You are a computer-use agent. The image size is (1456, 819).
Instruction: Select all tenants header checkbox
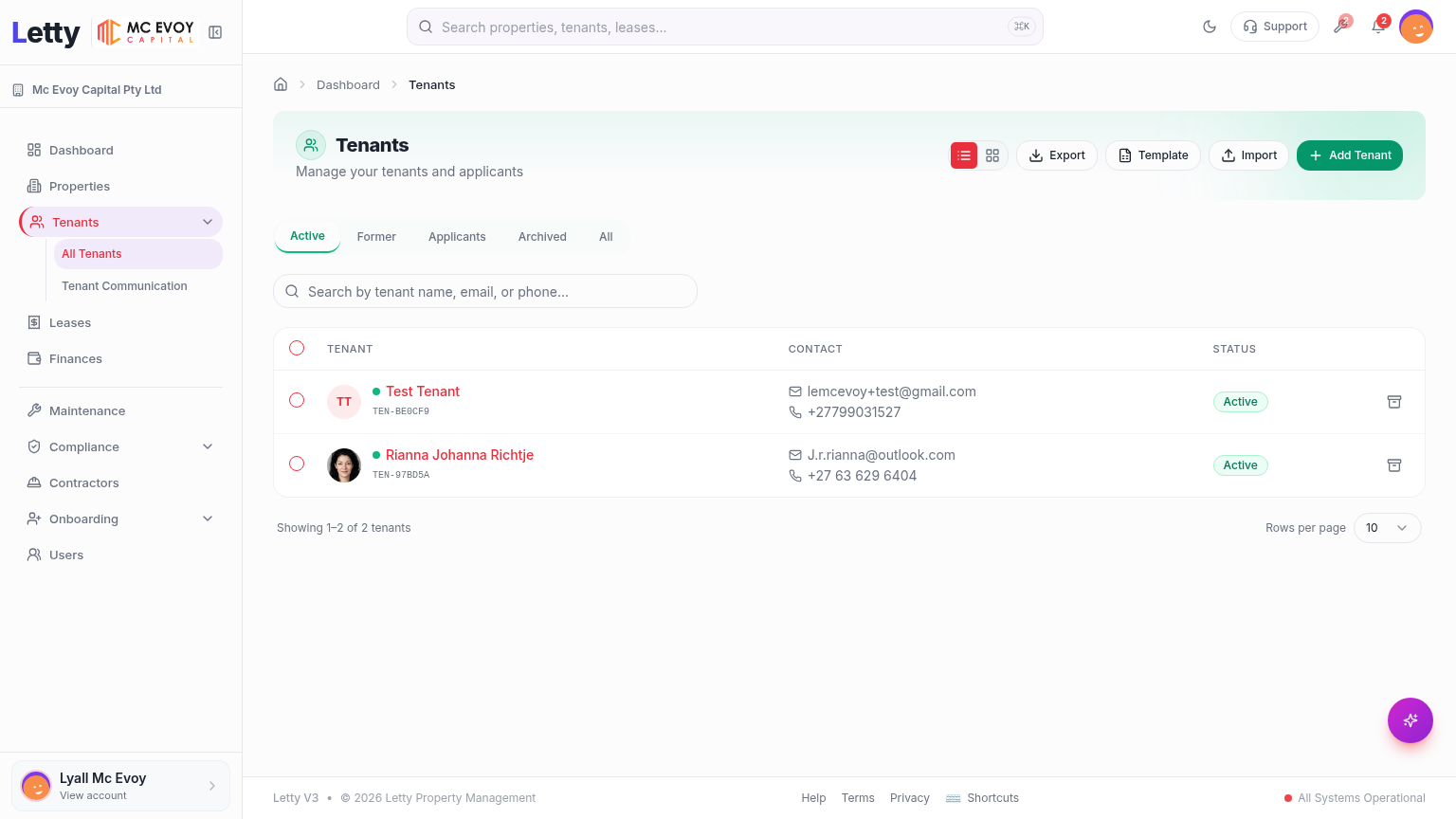tap(297, 348)
